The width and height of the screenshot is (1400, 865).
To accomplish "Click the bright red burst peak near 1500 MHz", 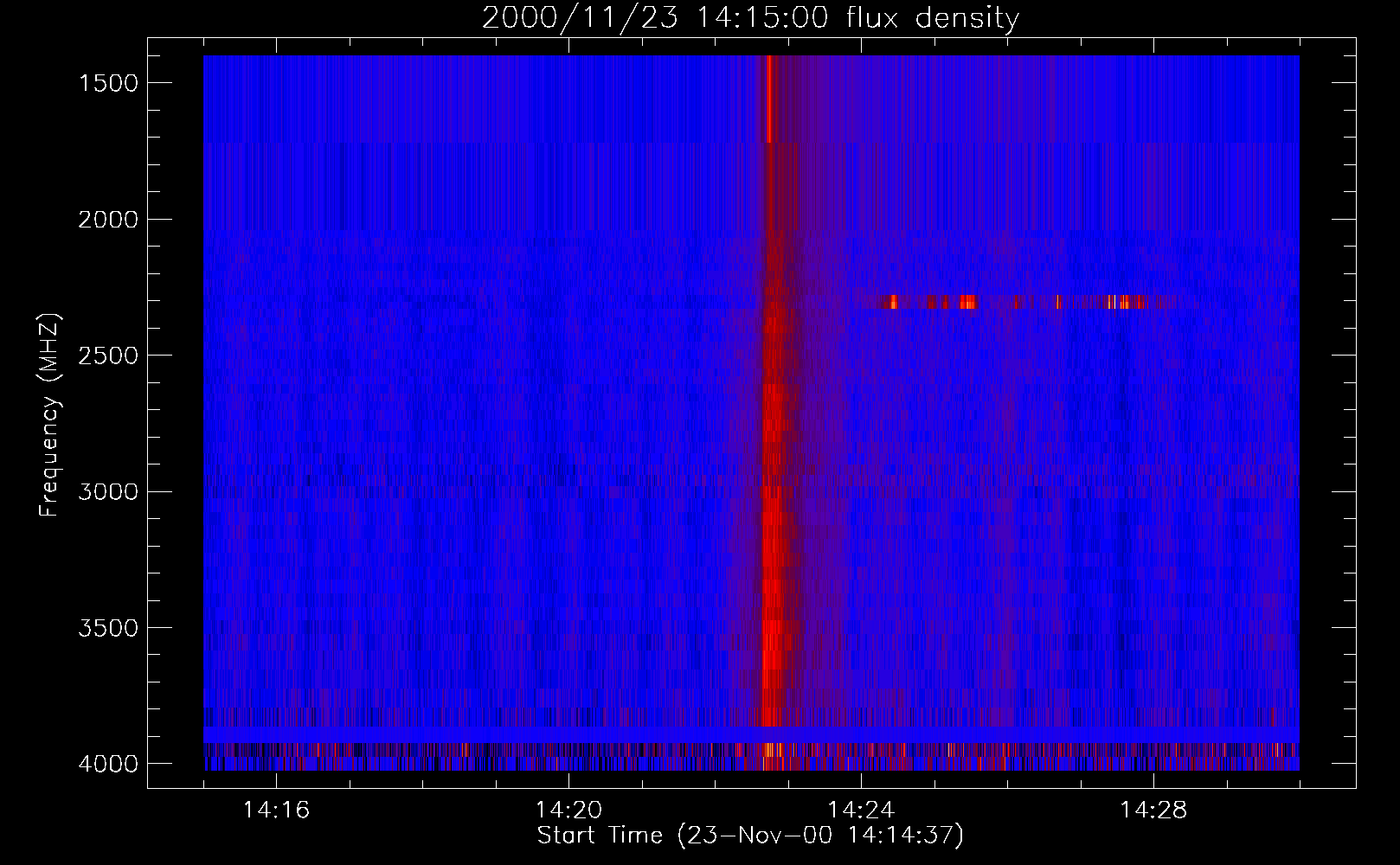I will [768, 98].
